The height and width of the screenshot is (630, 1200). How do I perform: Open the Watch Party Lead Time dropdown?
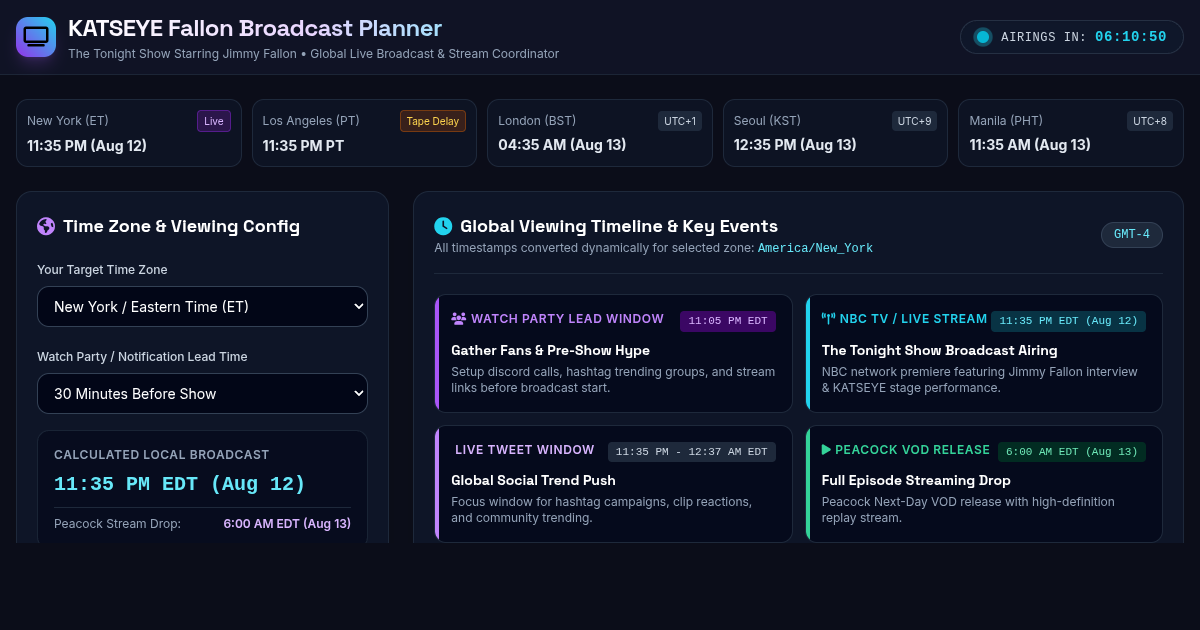pos(202,394)
